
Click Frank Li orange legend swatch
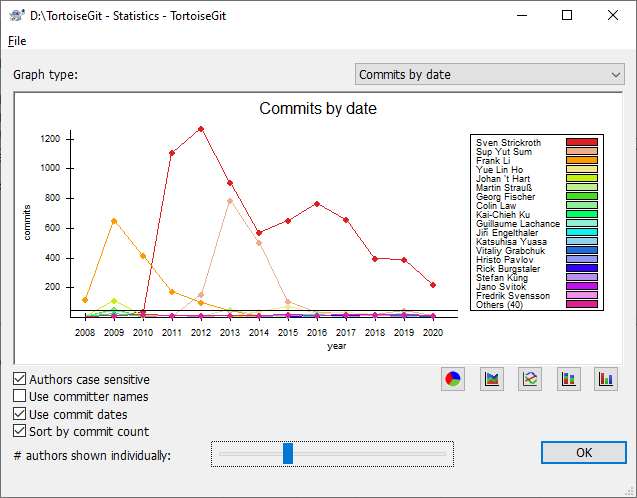tap(582, 160)
